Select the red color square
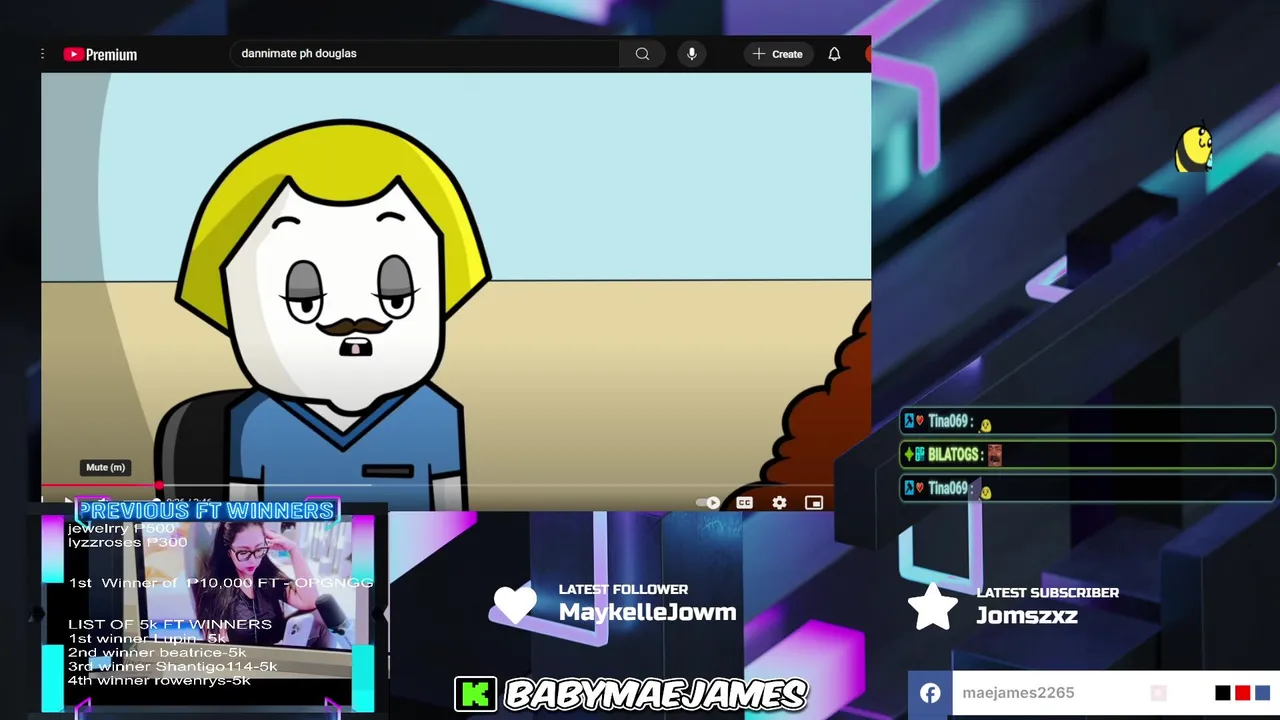The image size is (1280, 720). [1242, 693]
